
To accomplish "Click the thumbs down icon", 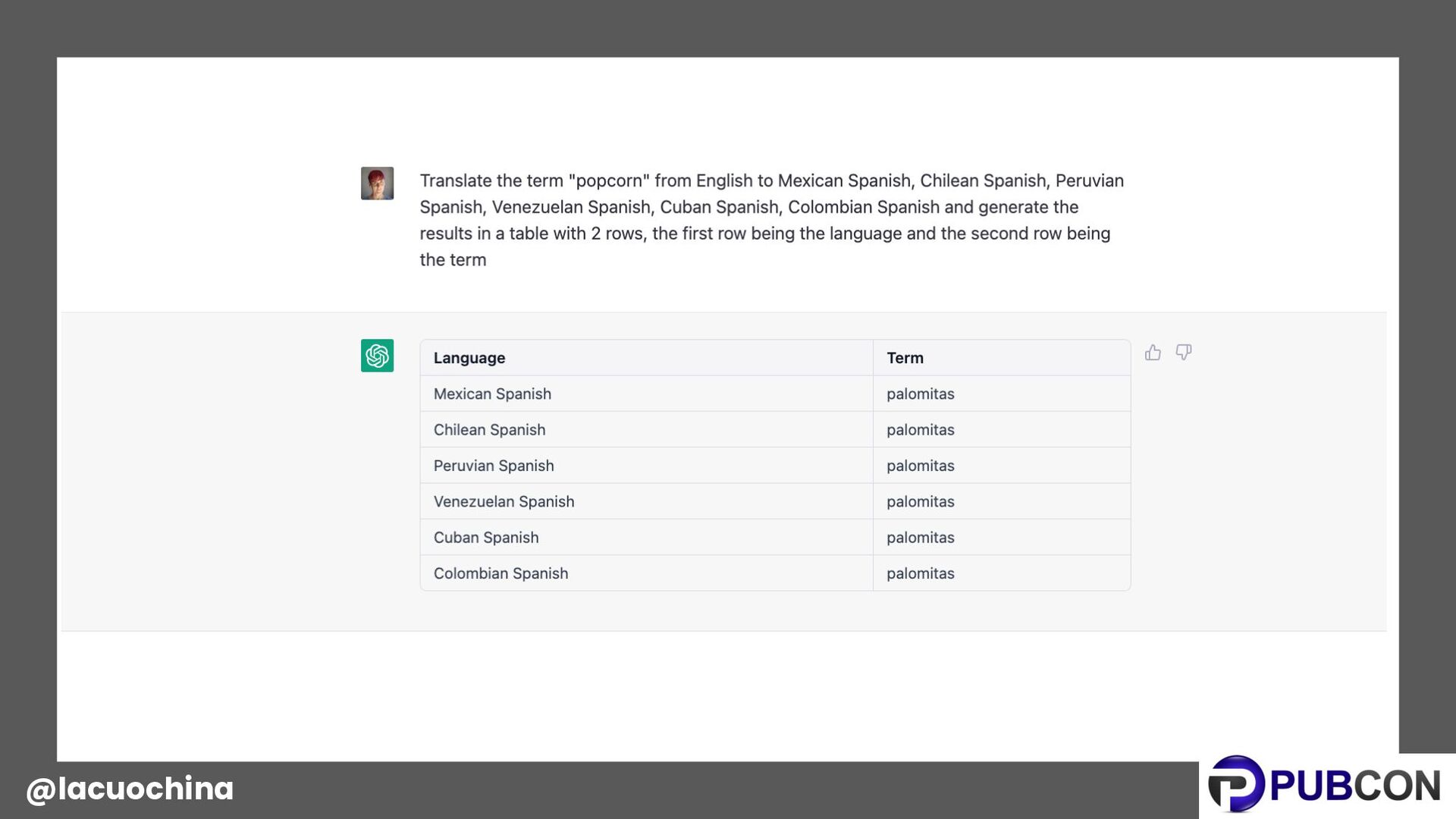I will pos(1184,353).
